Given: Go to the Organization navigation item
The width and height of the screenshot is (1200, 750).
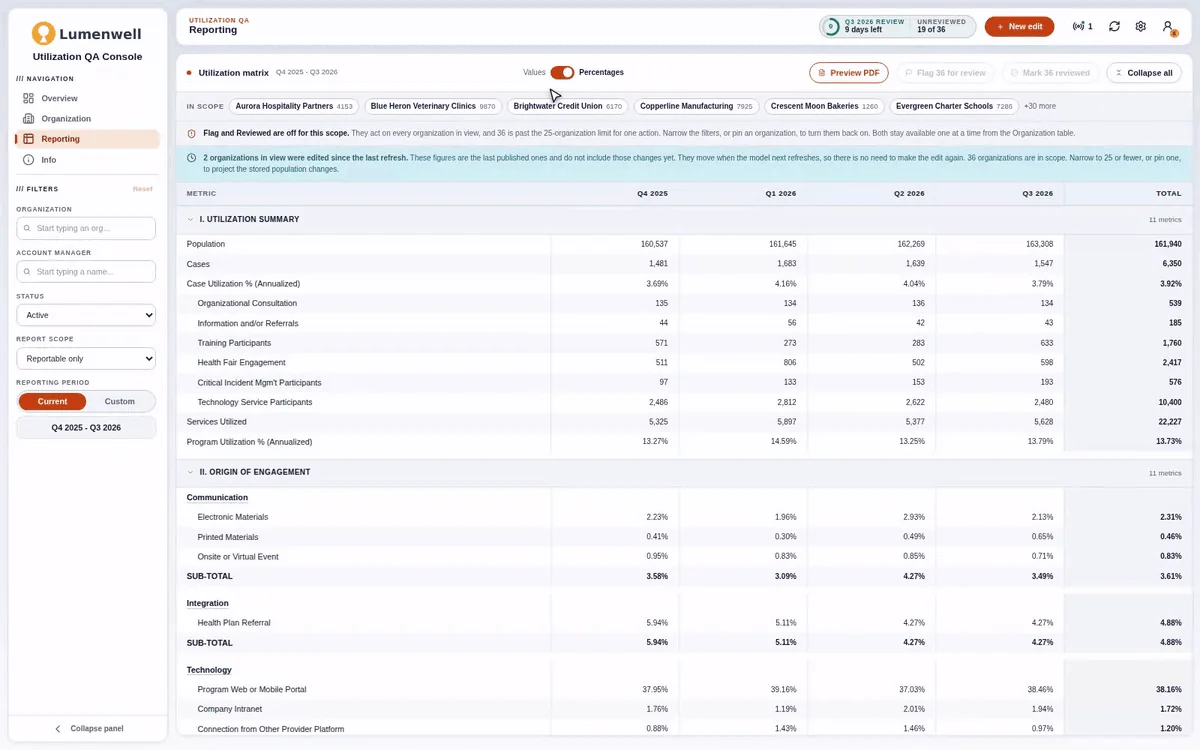Looking at the screenshot, I should tap(86, 119).
